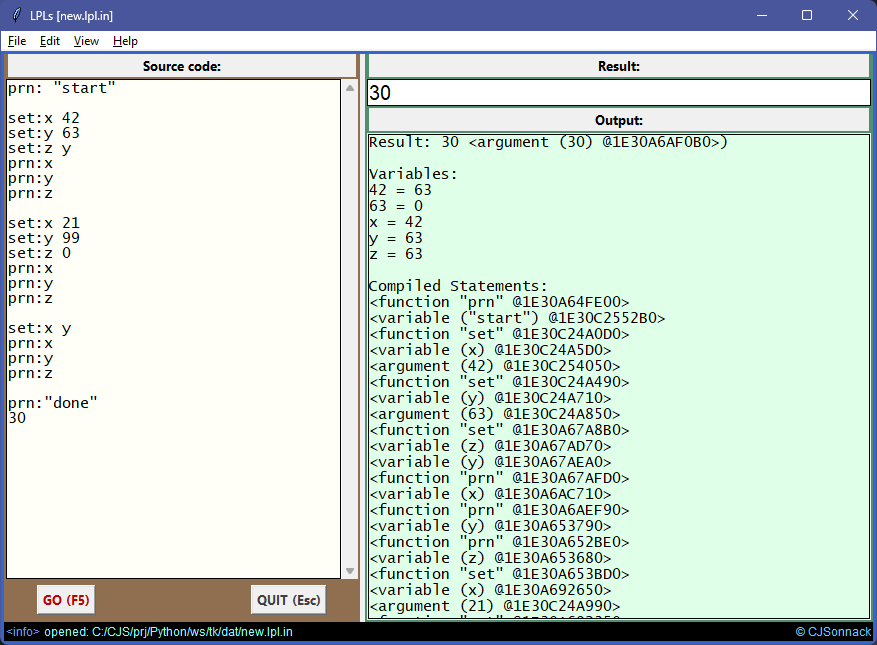This screenshot has width=877, height=645.
Task: Click the © CJSonnack label in status bar
Action: 833,632
